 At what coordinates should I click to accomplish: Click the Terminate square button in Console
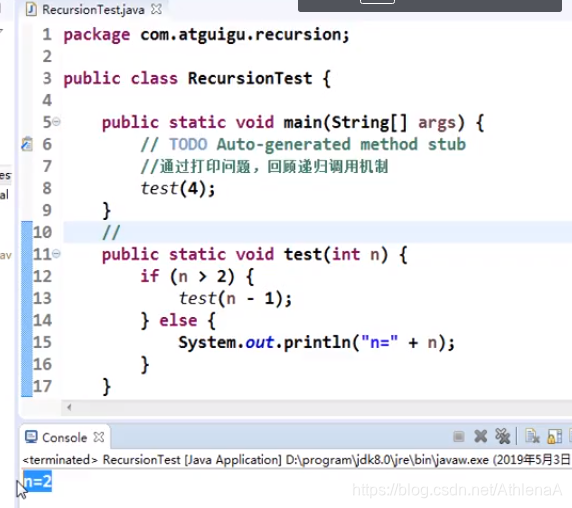[x=459, y=436]
